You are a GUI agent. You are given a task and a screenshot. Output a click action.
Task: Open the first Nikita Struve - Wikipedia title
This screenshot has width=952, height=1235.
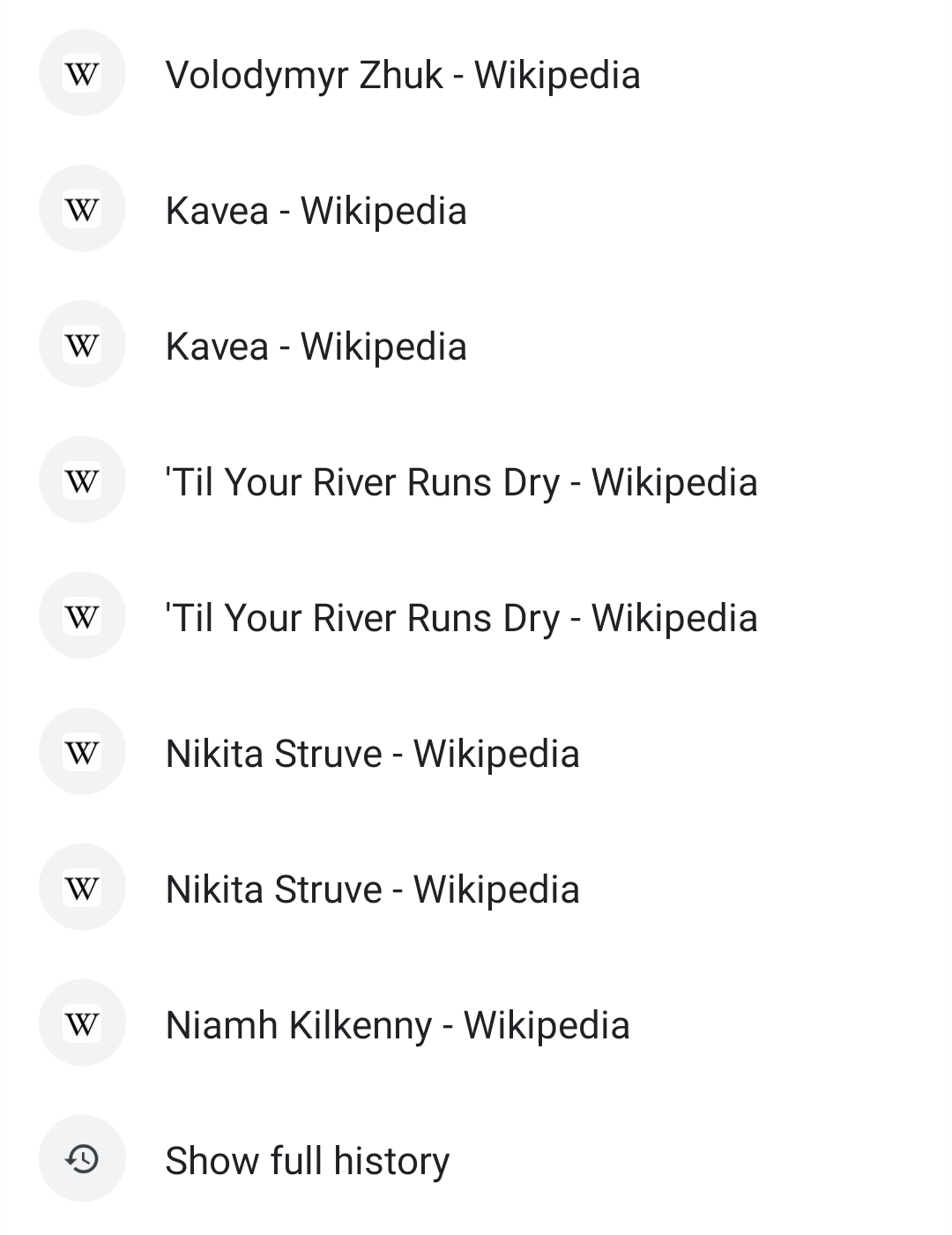[372, 754]
